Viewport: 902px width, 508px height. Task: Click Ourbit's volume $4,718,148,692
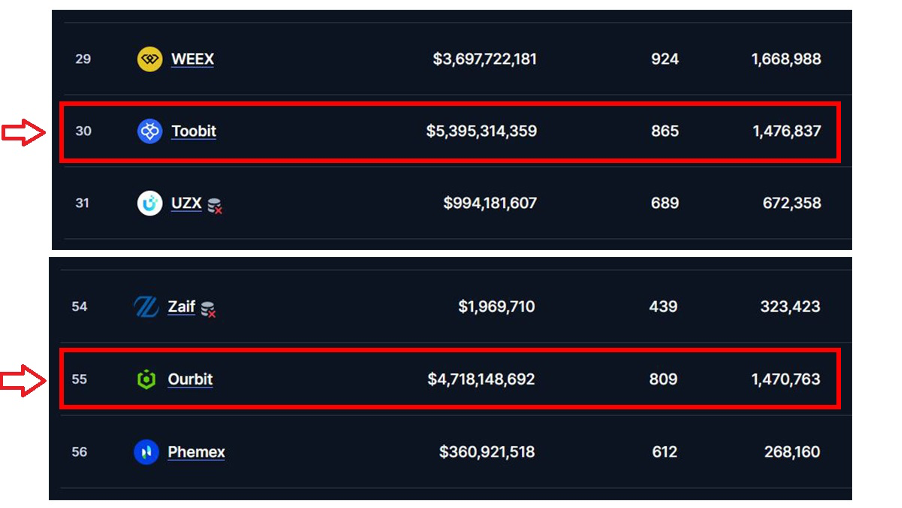(481, 380)
